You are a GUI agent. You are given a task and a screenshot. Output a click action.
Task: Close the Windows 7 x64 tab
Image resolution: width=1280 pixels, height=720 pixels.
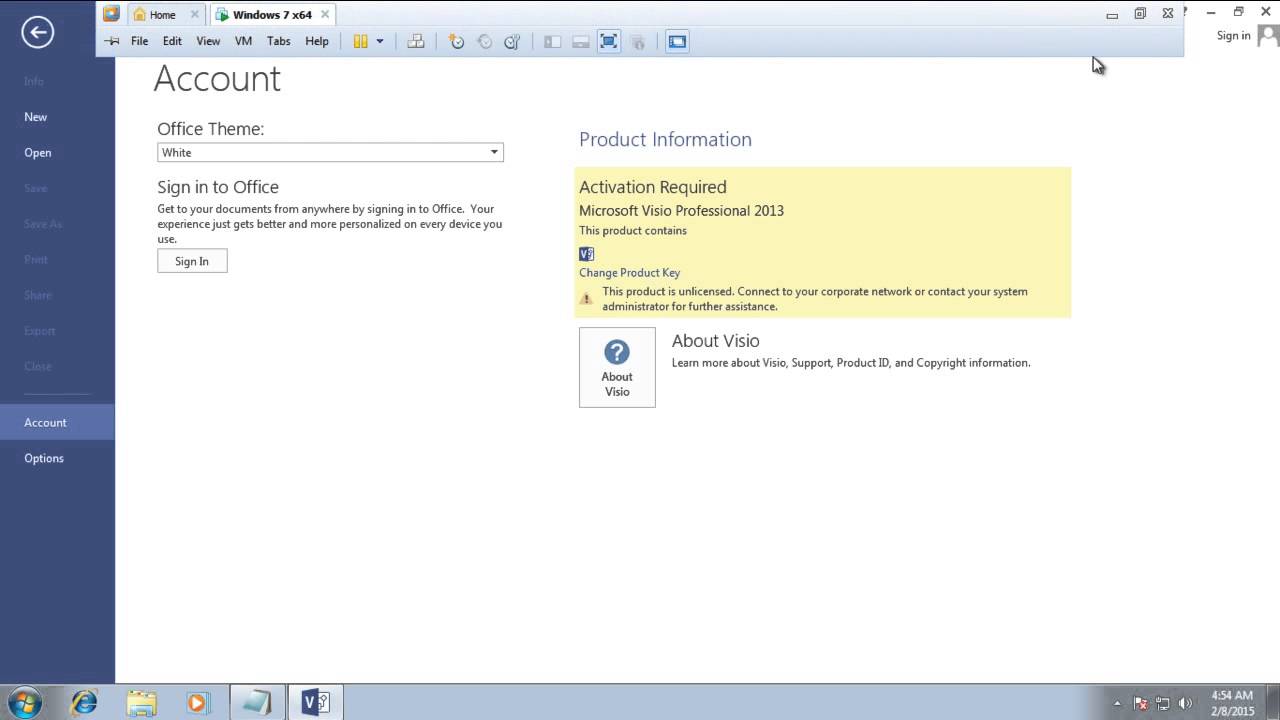pyautogui.click(x=325, y=15)
